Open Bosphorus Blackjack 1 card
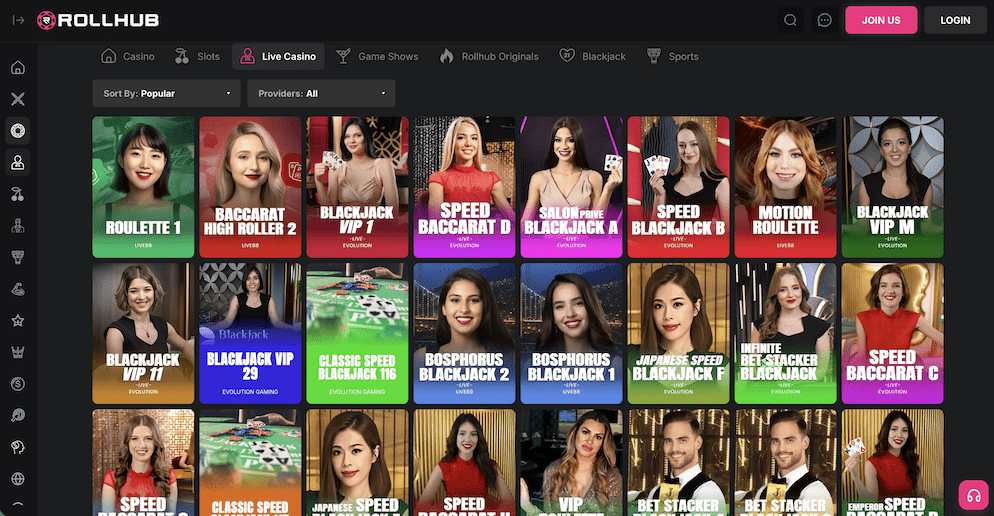This screenshot has height=516, width=994. 572,333
